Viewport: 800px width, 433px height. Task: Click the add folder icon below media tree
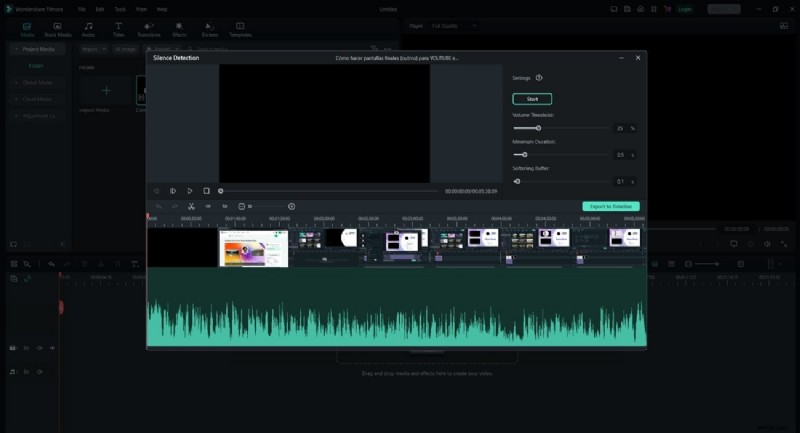click(14, 244)
